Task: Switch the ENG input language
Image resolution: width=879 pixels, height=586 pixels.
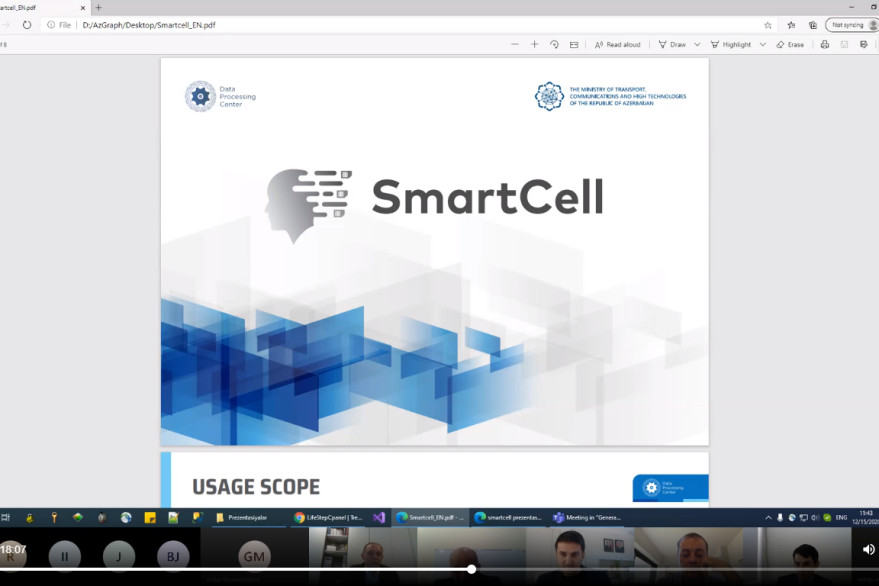Action: [x=841, y=518]
